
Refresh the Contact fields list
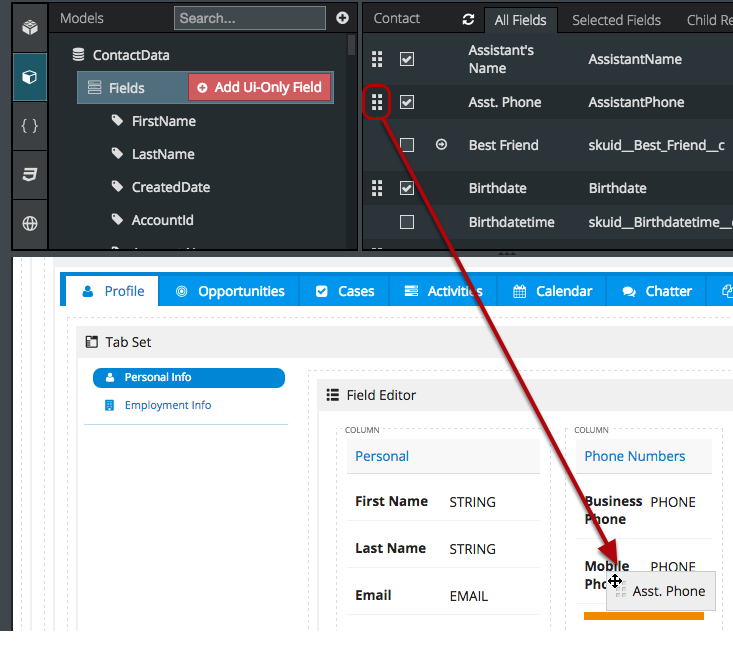click(468, 19)
